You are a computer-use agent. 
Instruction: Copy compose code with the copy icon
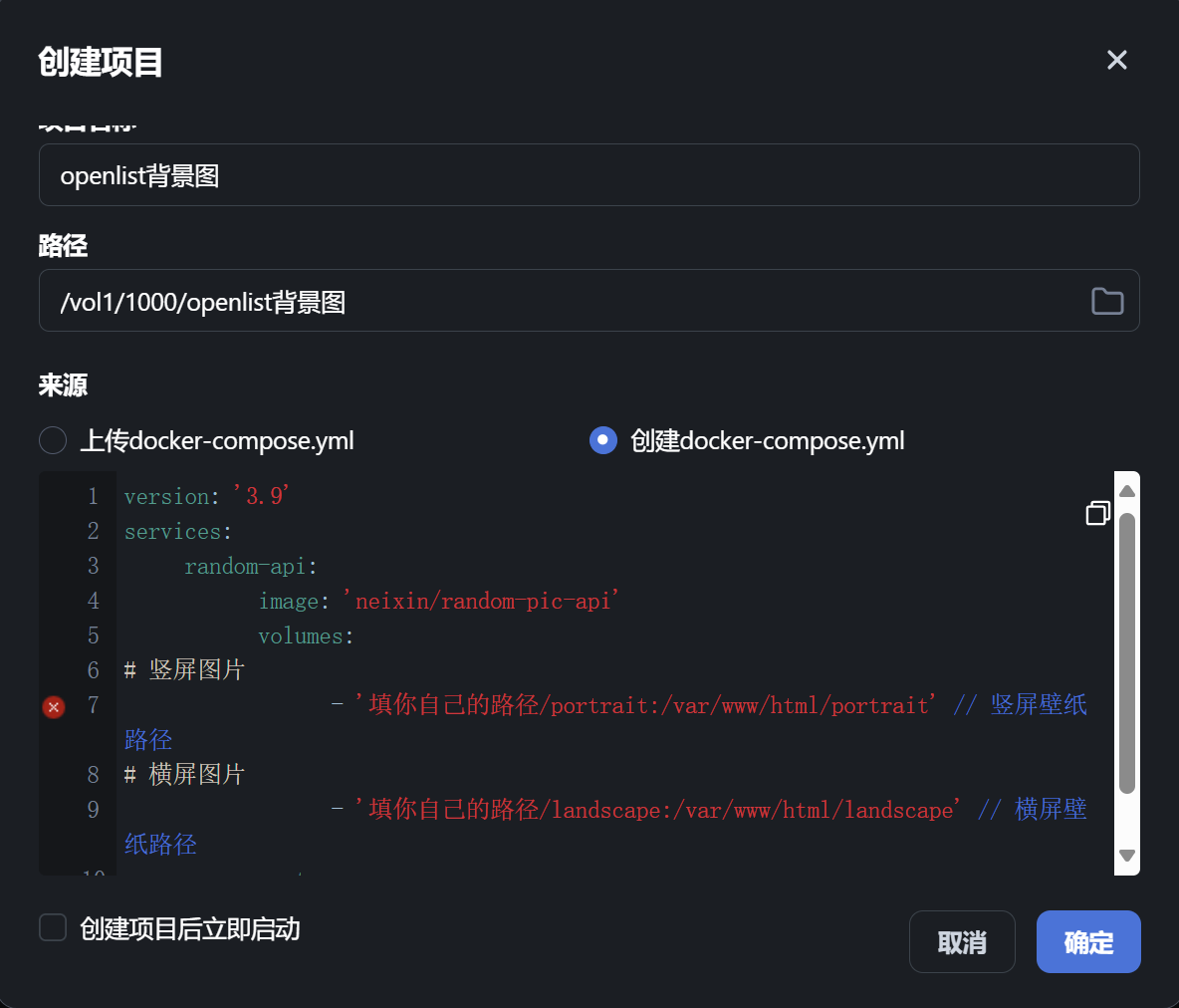coord(1097,513)
